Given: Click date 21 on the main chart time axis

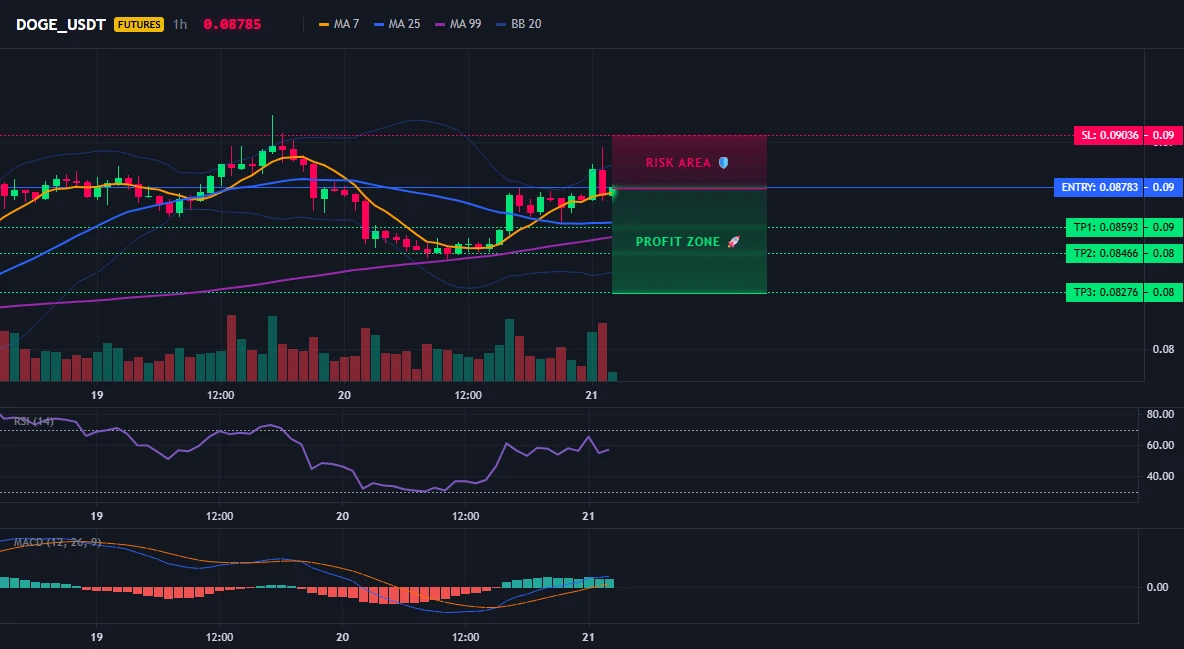Looking at the screenshot, I should (591, 395).
